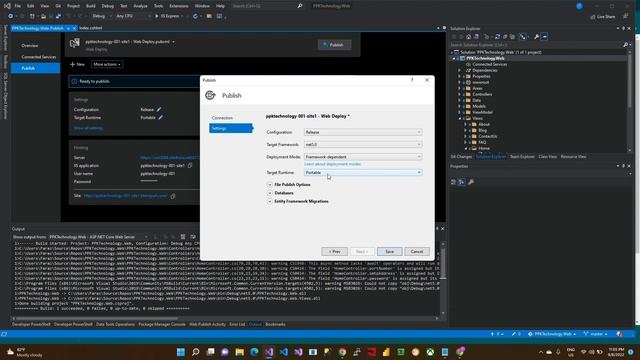
Task: Switch to the Team Explorer tab
Action: point(522,157)
